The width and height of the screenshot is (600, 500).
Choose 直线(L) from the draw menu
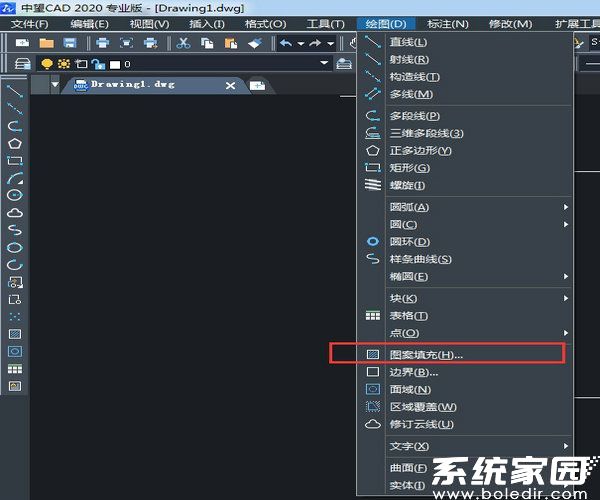click(465, 42)
